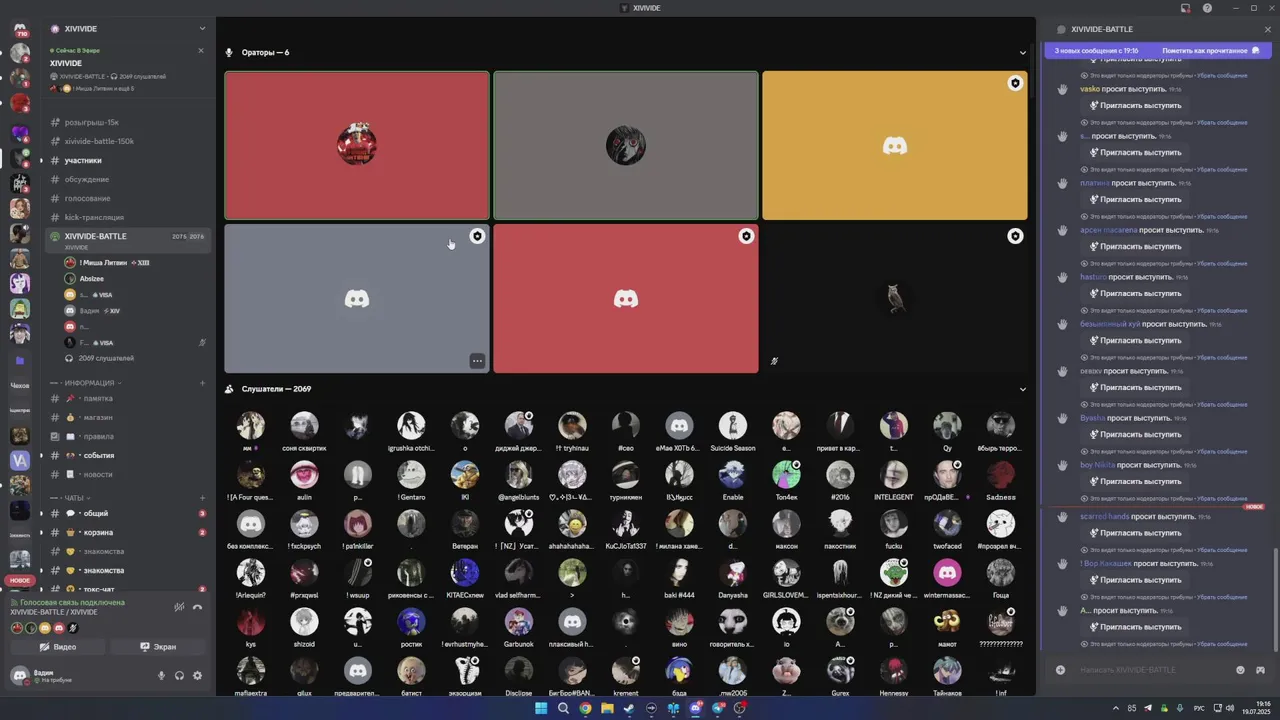Screen dimensions: 1280x720
Task: Add channel with plus next to ЧАТЫ
Action: [202, 498]
